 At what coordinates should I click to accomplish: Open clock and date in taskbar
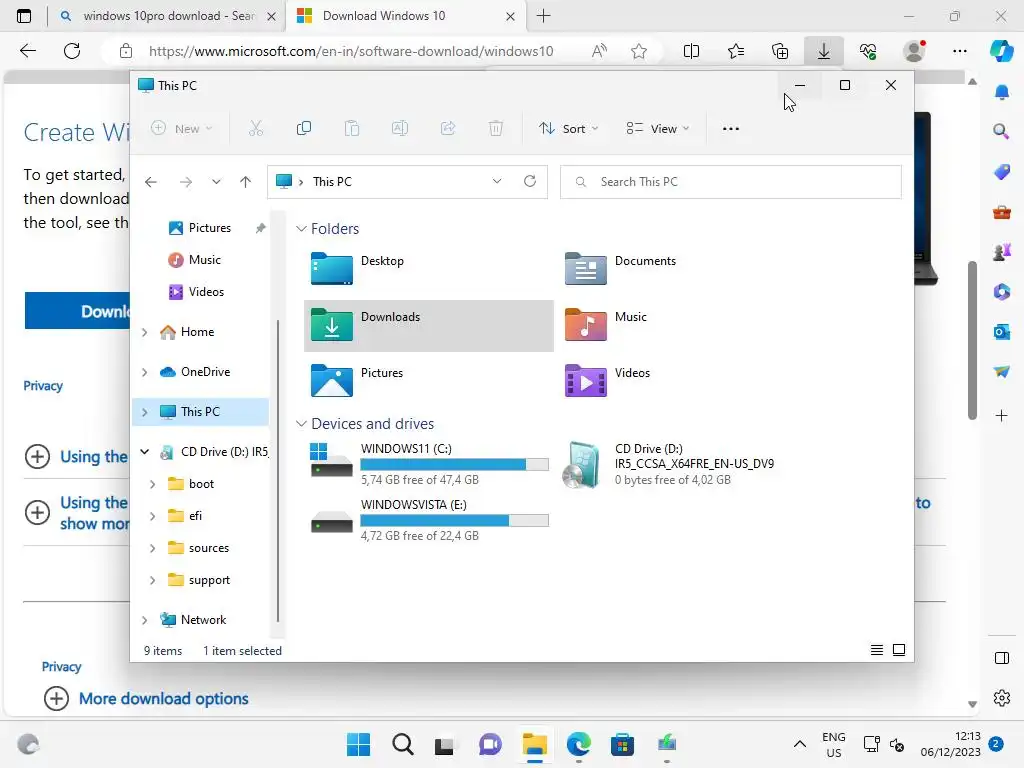coord(951,744)
